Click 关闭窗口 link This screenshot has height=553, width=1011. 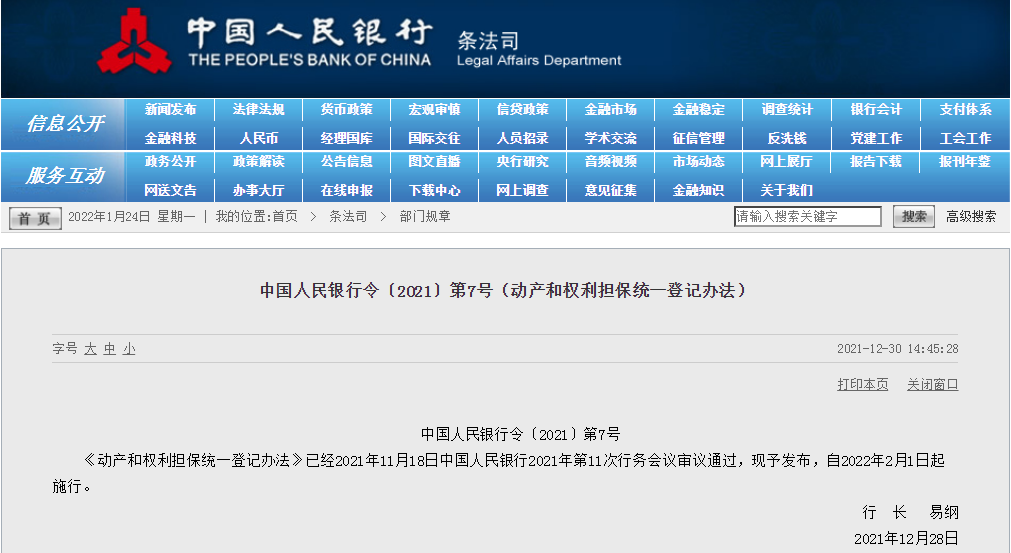[x=932, y=384]
